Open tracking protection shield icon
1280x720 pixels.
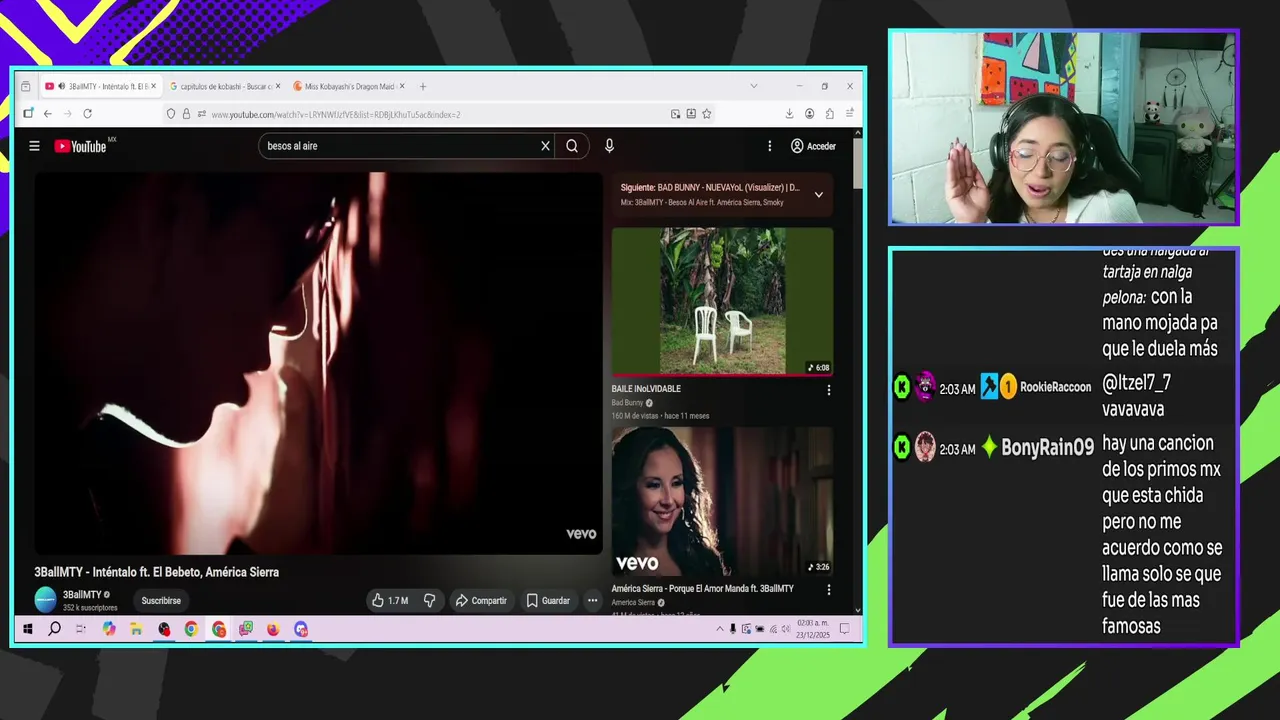170,114
